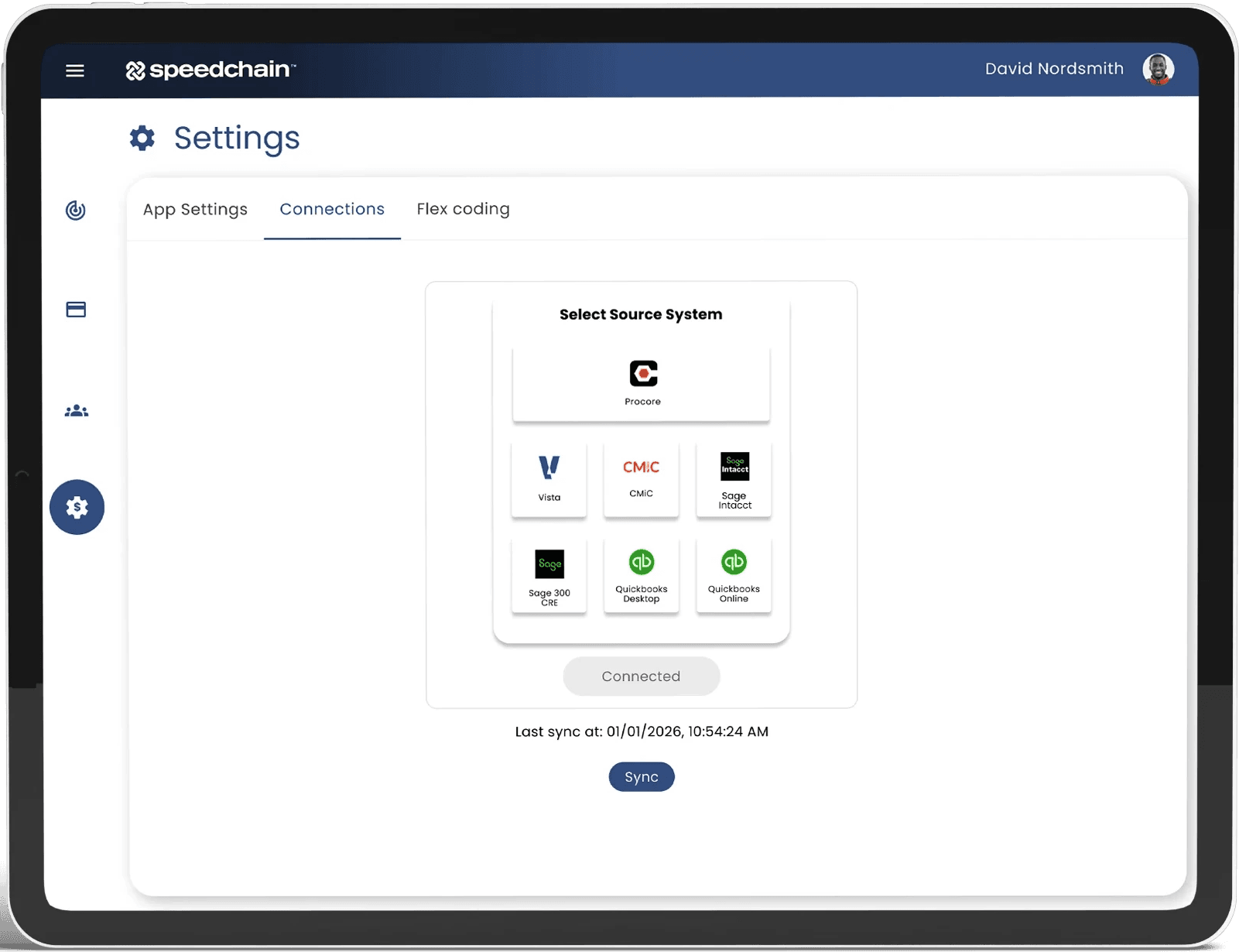Screen dimensions: 1239x952
Task: Switch to the Flex coding tab
Action: click(x=463, y=209)
